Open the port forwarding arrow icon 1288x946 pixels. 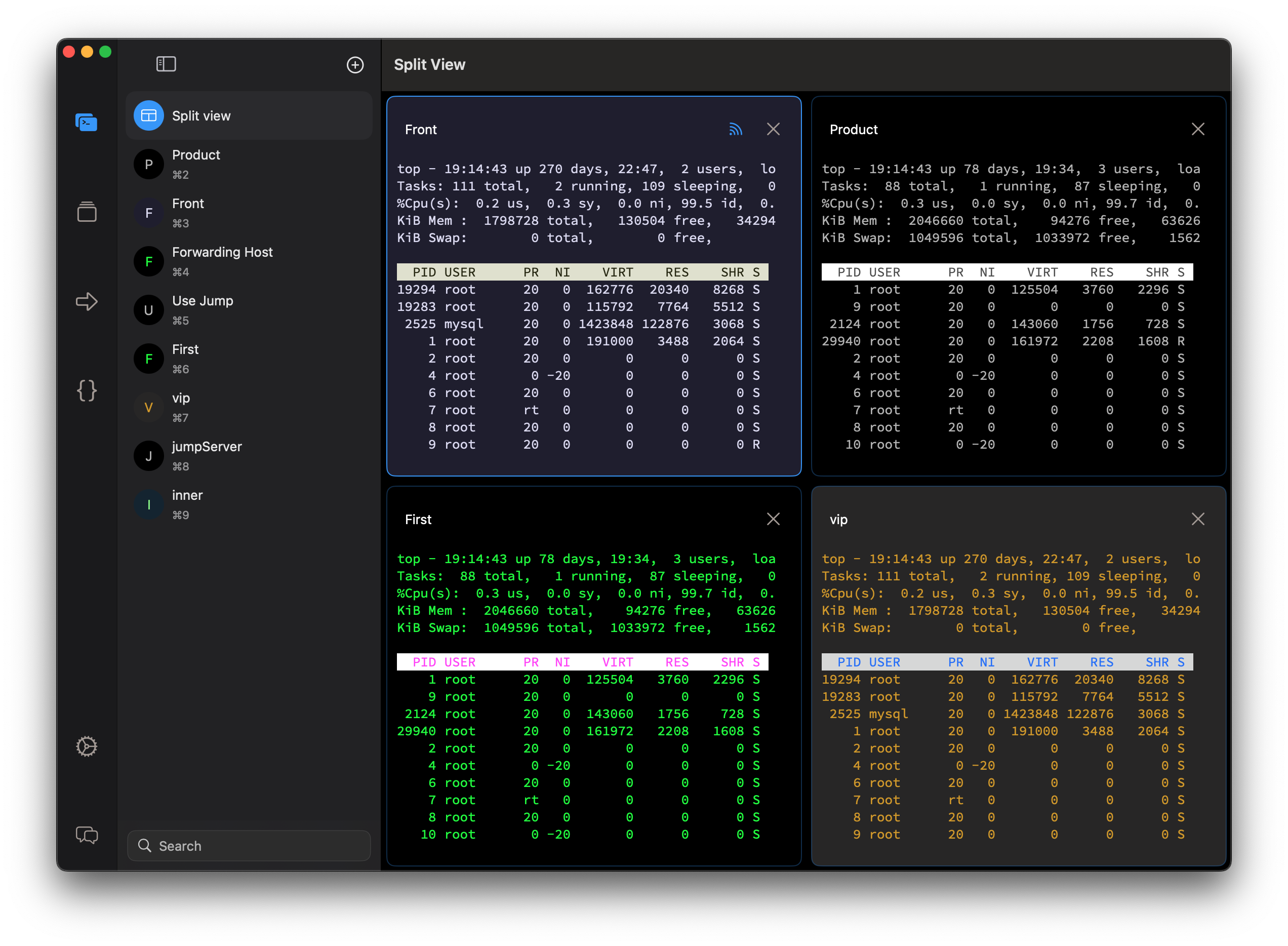tap(87, 301)
